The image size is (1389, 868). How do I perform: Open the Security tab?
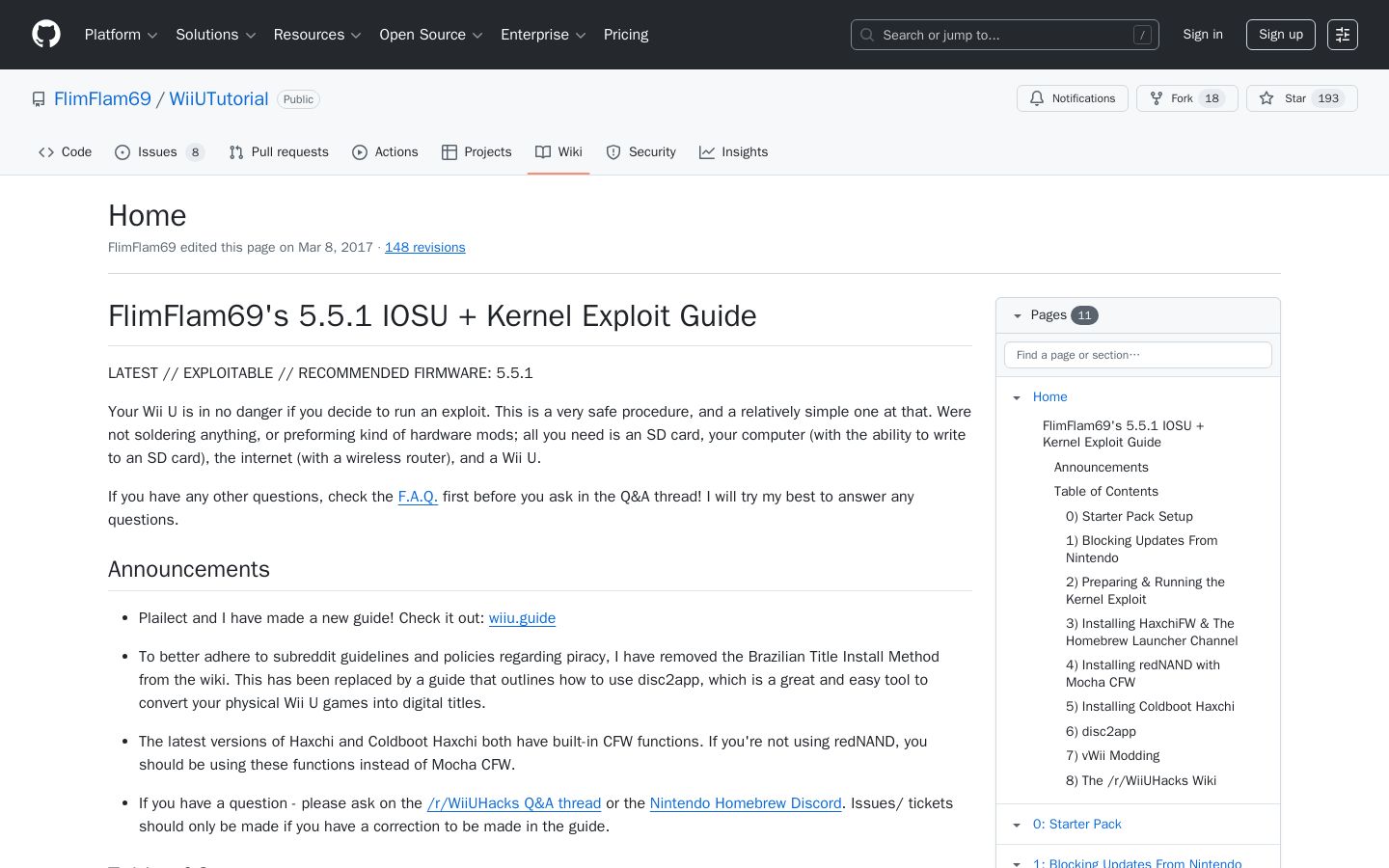click(x=640, y=152)
